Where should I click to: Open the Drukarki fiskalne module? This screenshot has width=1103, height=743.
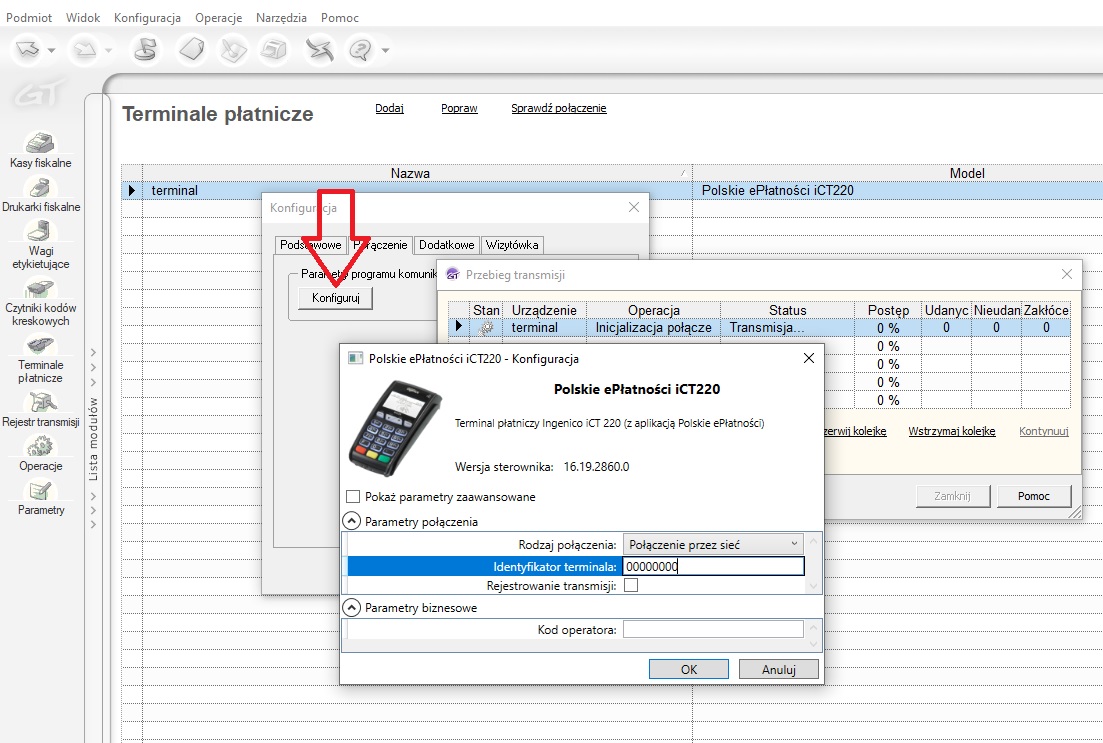click(41, 194)
